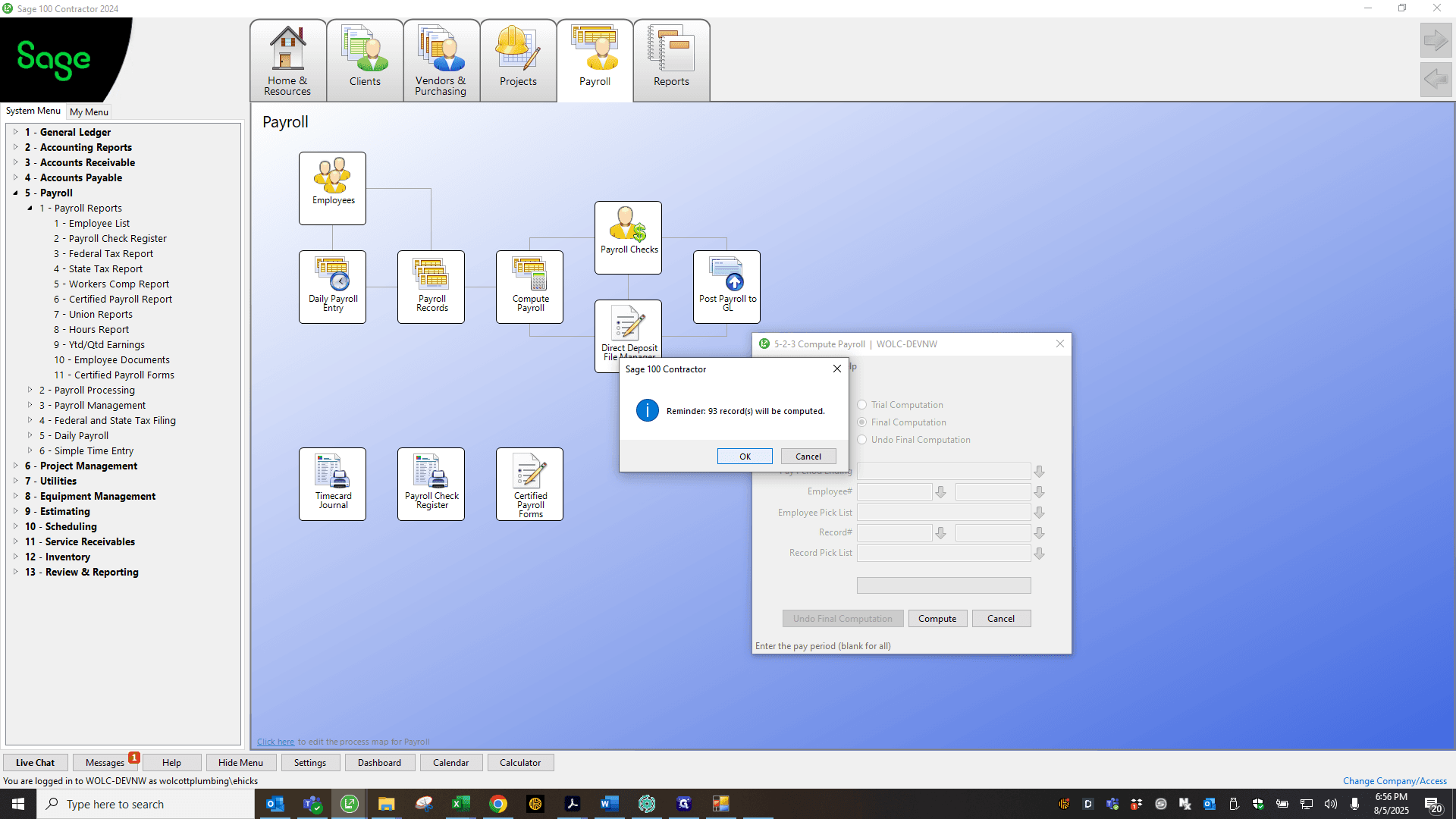Expand the Payroll Processing subnode

[x=30, y=390]
